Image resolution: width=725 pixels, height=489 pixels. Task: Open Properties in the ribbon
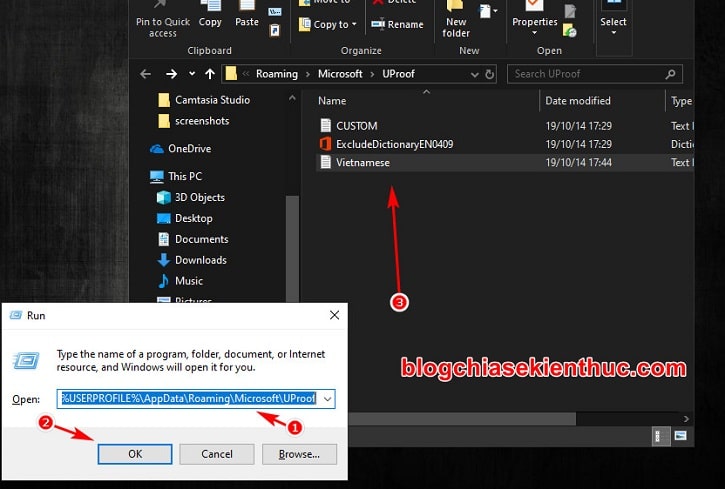(535, 18)
